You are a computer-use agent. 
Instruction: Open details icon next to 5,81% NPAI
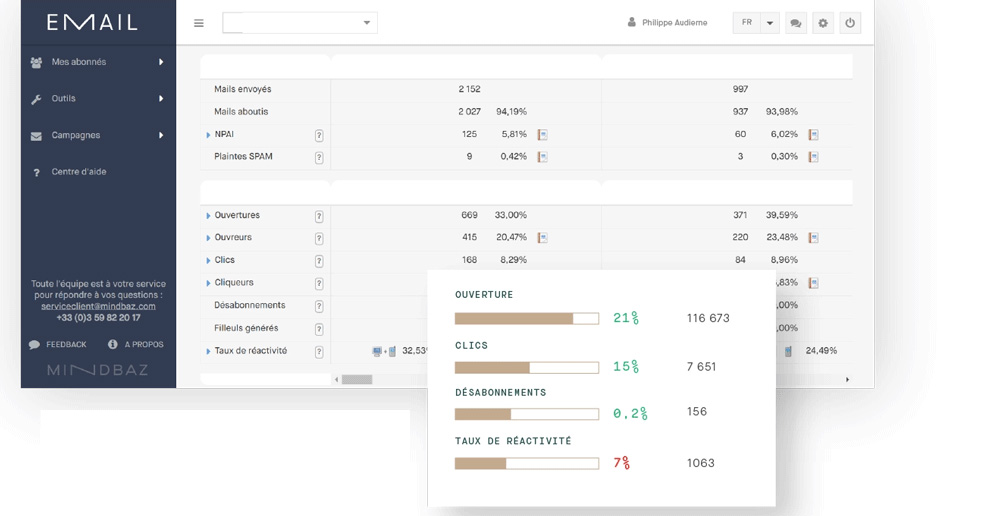point(542,135)
